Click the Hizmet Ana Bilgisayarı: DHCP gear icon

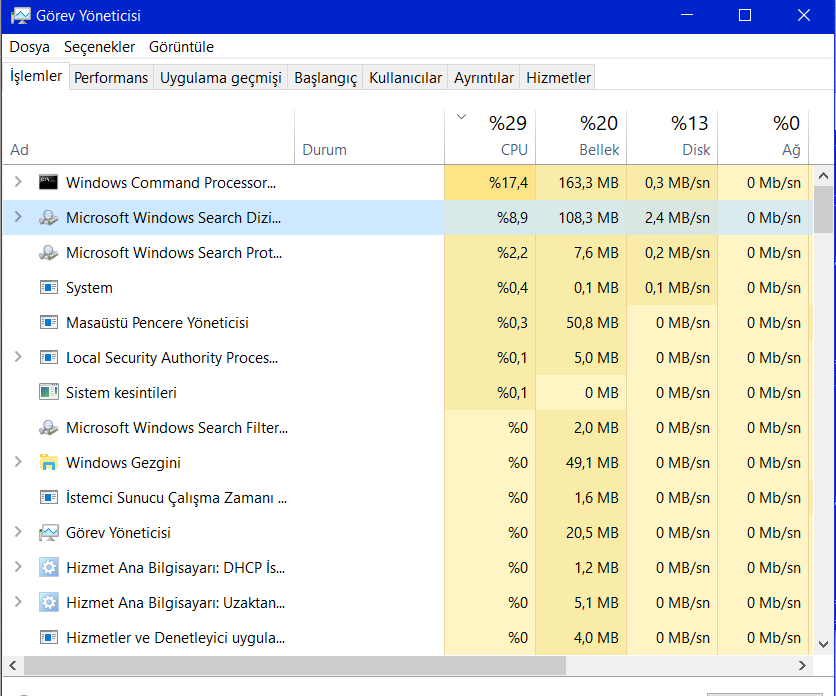[49, 567]
